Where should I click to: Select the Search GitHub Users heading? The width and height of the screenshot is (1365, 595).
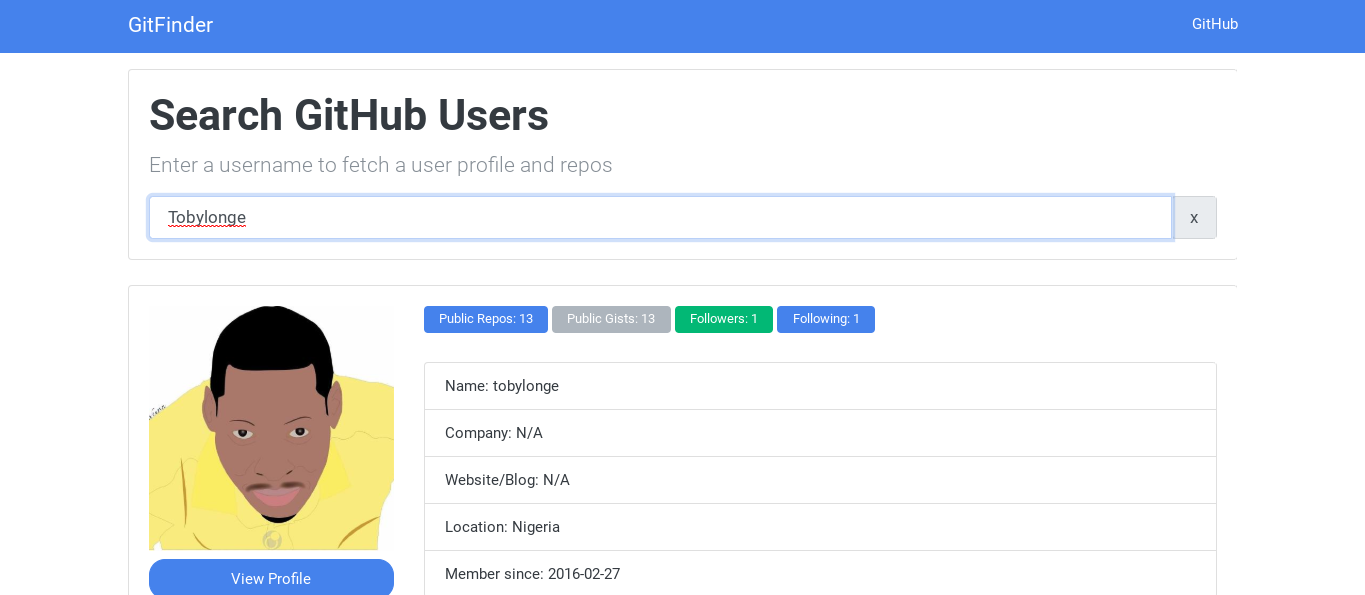(349, 115)
